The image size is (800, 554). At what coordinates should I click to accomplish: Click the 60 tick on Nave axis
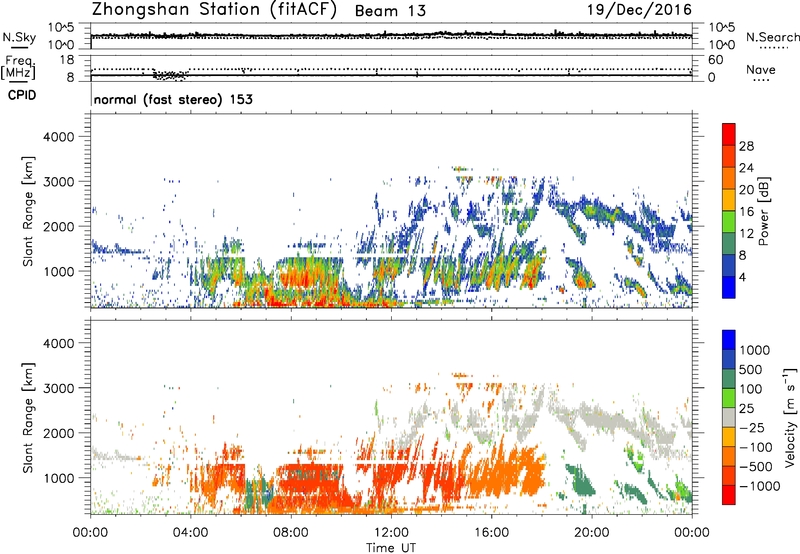[x=715, y=60]
